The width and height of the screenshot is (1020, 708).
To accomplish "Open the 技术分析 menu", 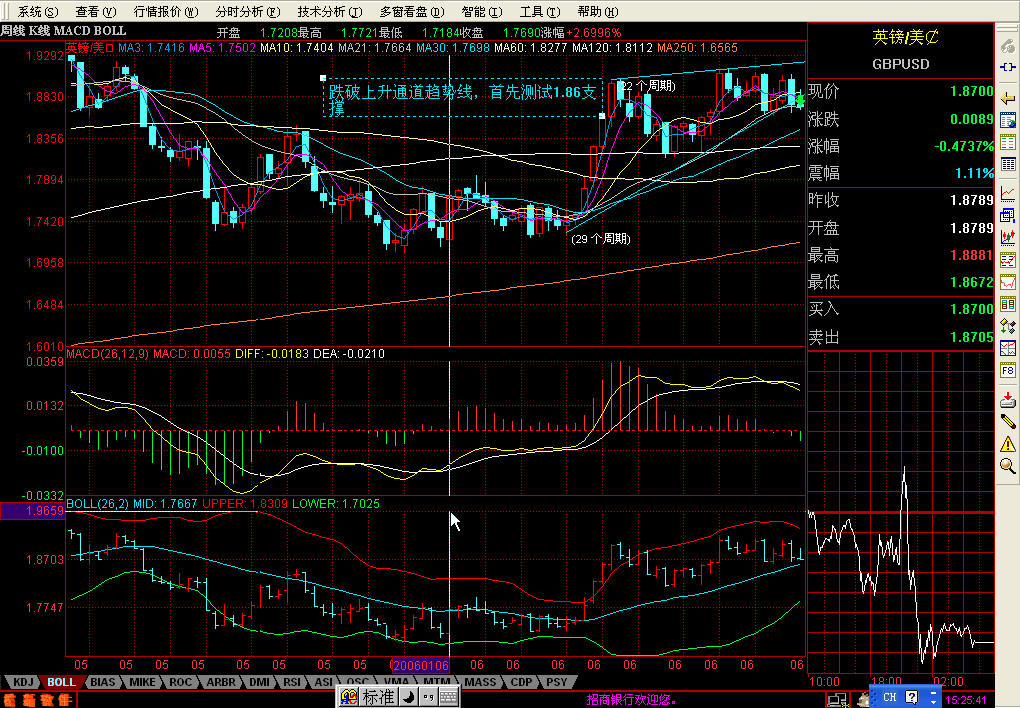I will pyautogui.click(x=329, y=12).
